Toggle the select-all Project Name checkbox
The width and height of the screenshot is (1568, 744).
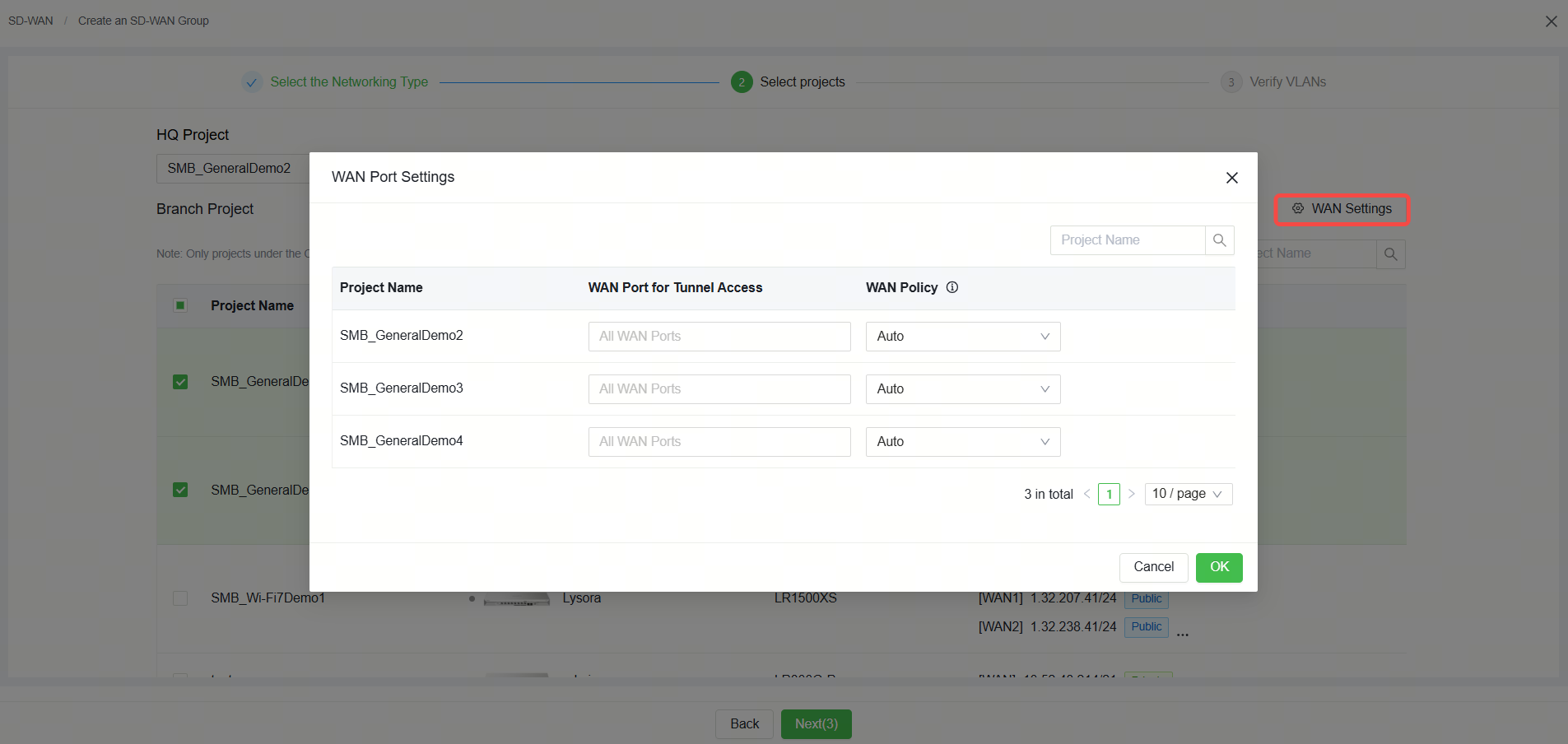coord(180,305)
